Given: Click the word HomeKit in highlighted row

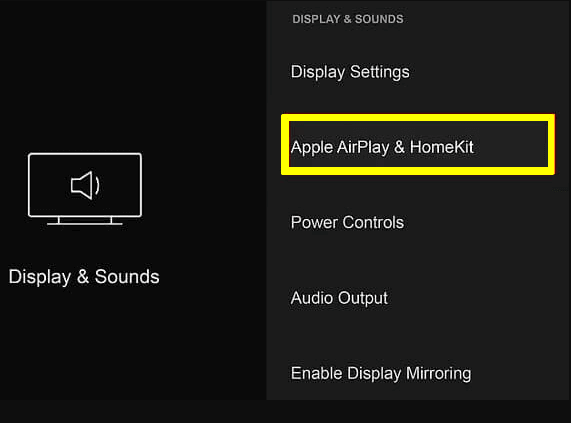Looking at the screenshot, I should [x=441, y=147].
